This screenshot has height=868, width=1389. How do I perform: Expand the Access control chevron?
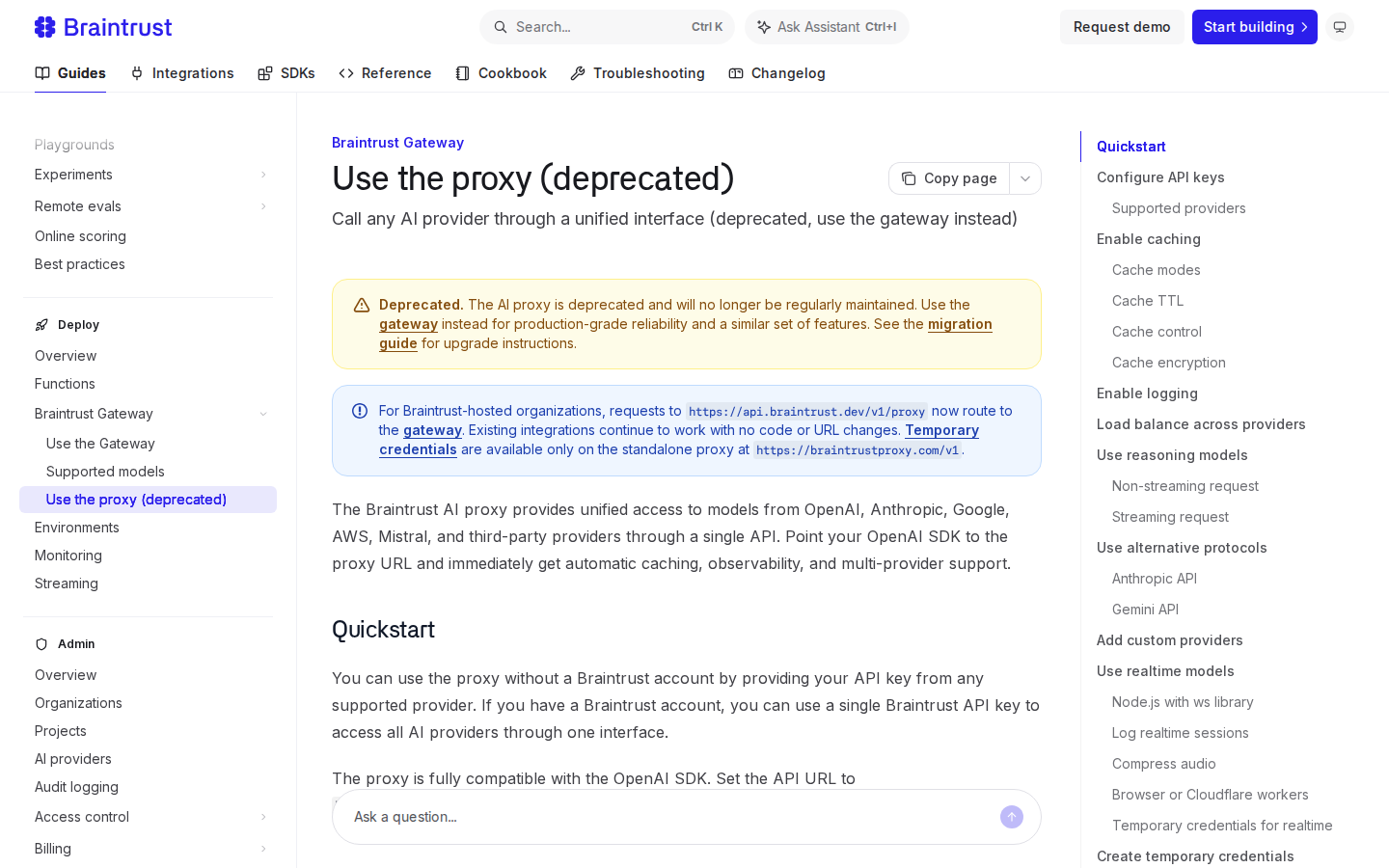click(x=263, y=817)
